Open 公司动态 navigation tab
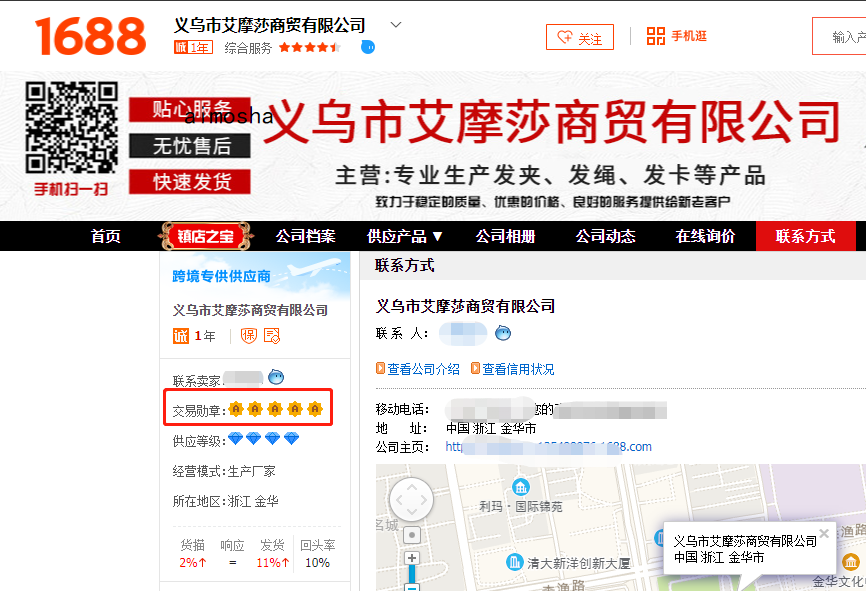The height and width of the screenshot is (591, 866). click(605, 236)
